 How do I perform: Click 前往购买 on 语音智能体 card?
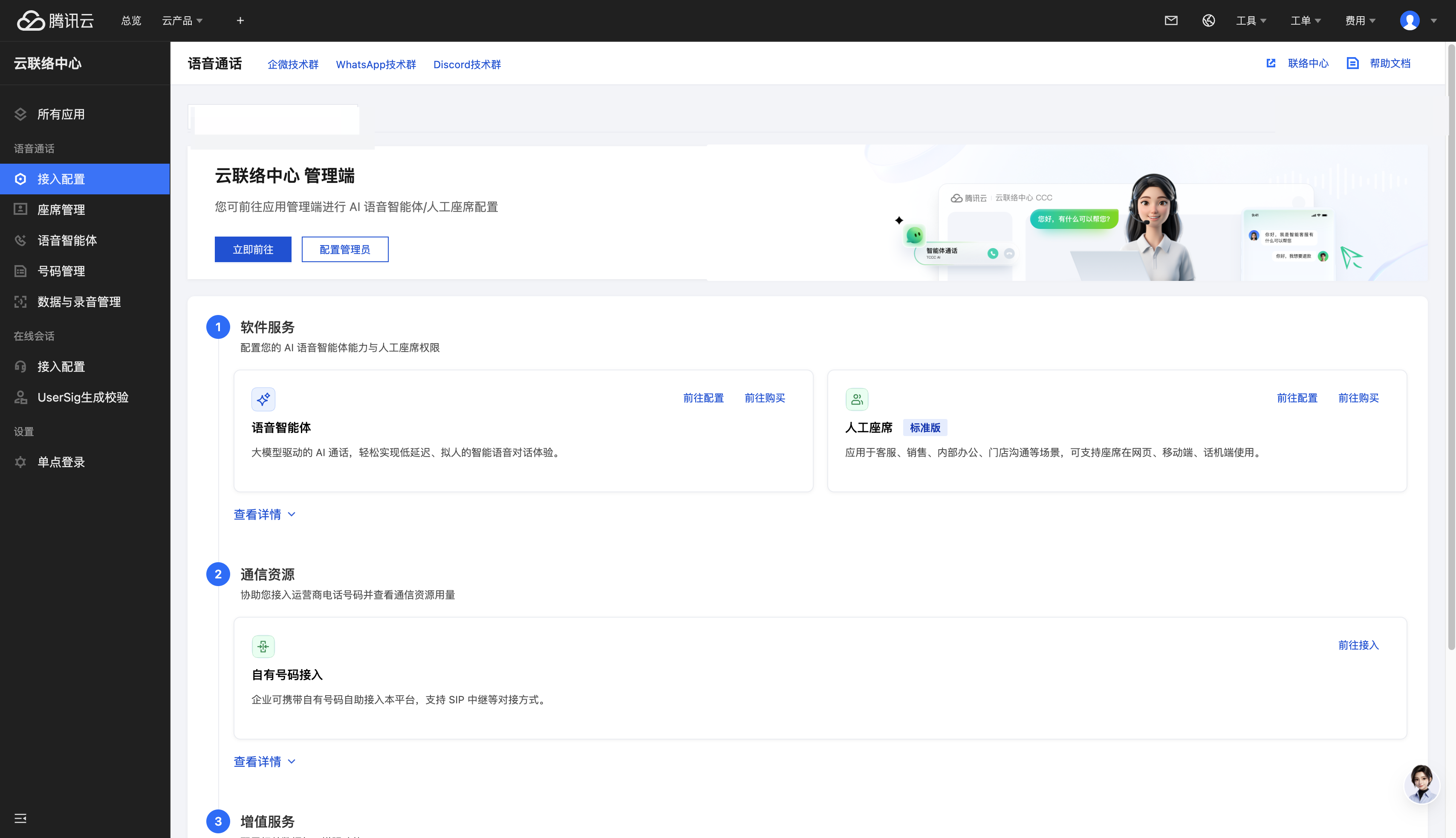[765, 398]
